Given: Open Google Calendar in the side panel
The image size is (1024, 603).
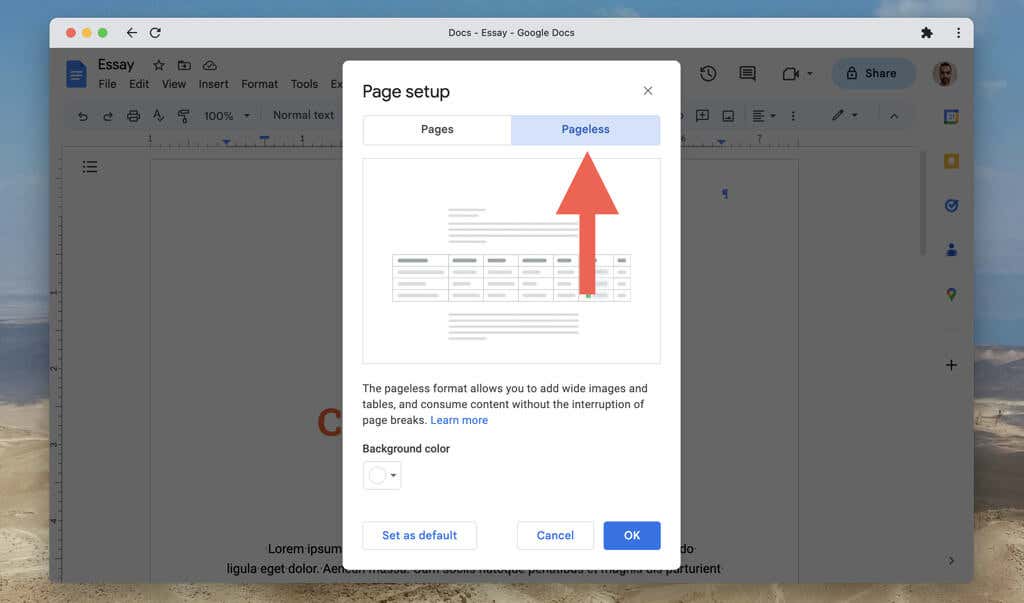Looking at the screenshot, I should click(x=951, y=117).
